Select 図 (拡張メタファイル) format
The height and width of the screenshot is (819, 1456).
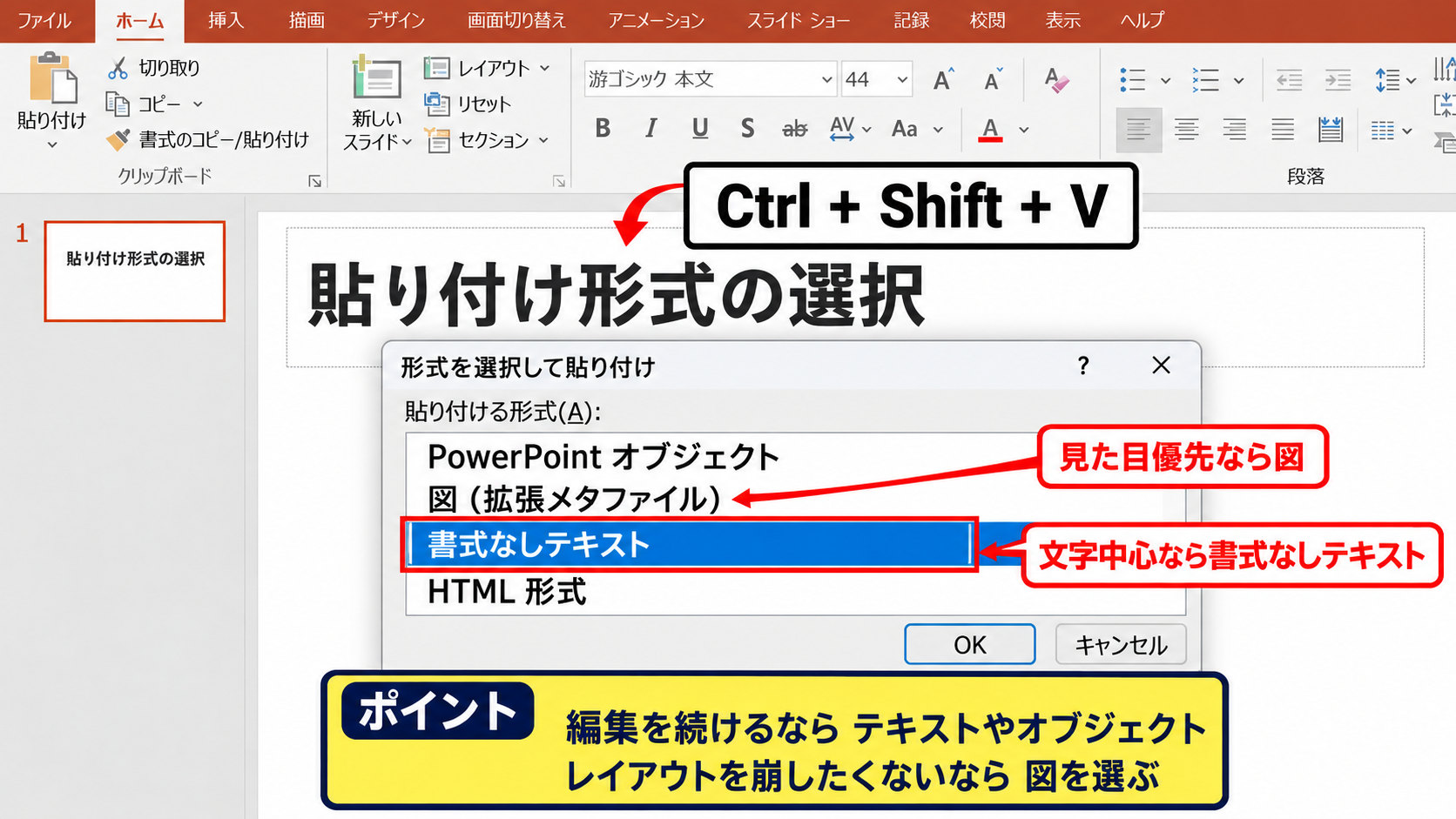(575, 500)
